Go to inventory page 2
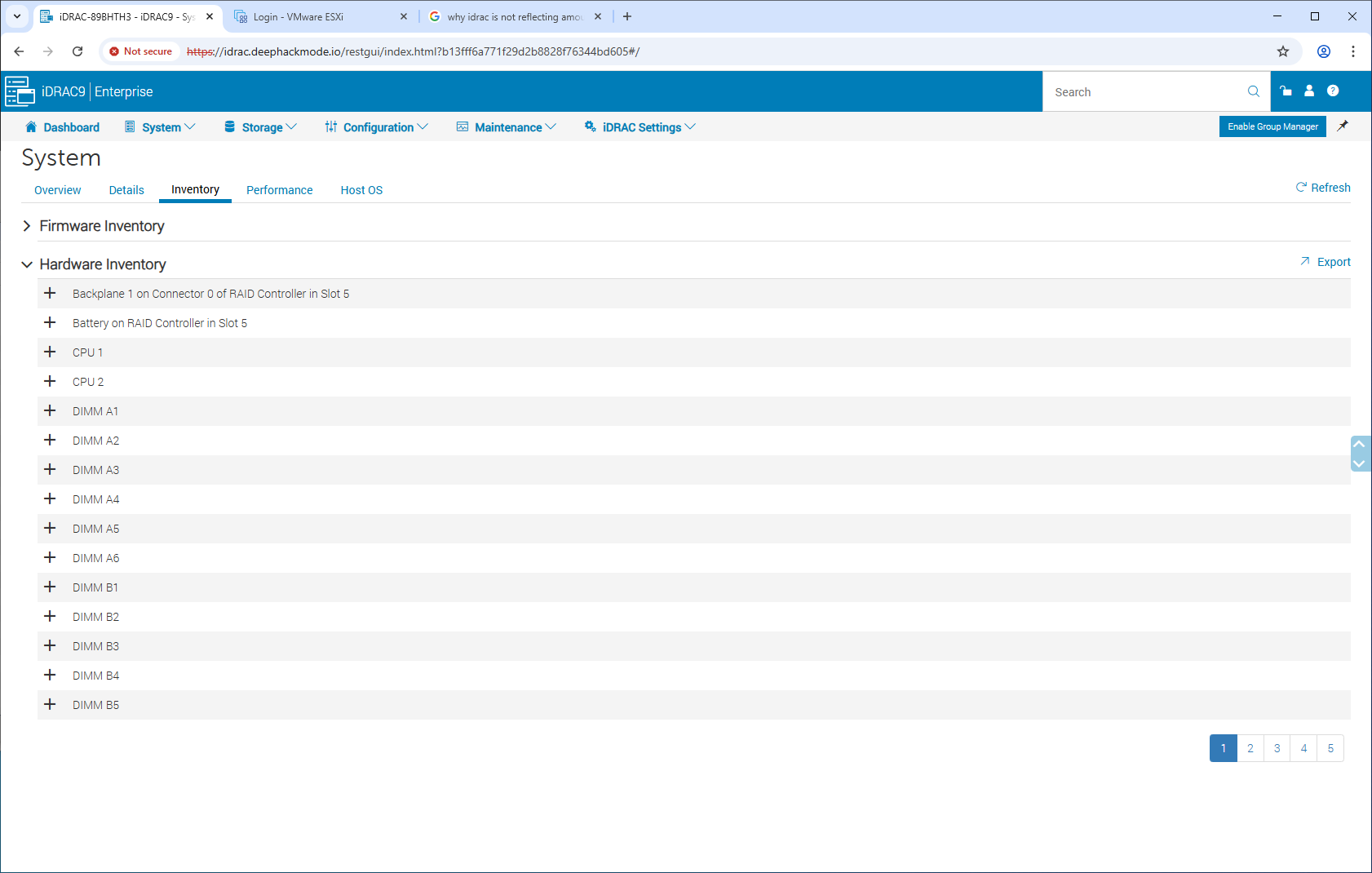Screen dimensions: 1372x873 pyautogui.click(x=1250, y=748)
